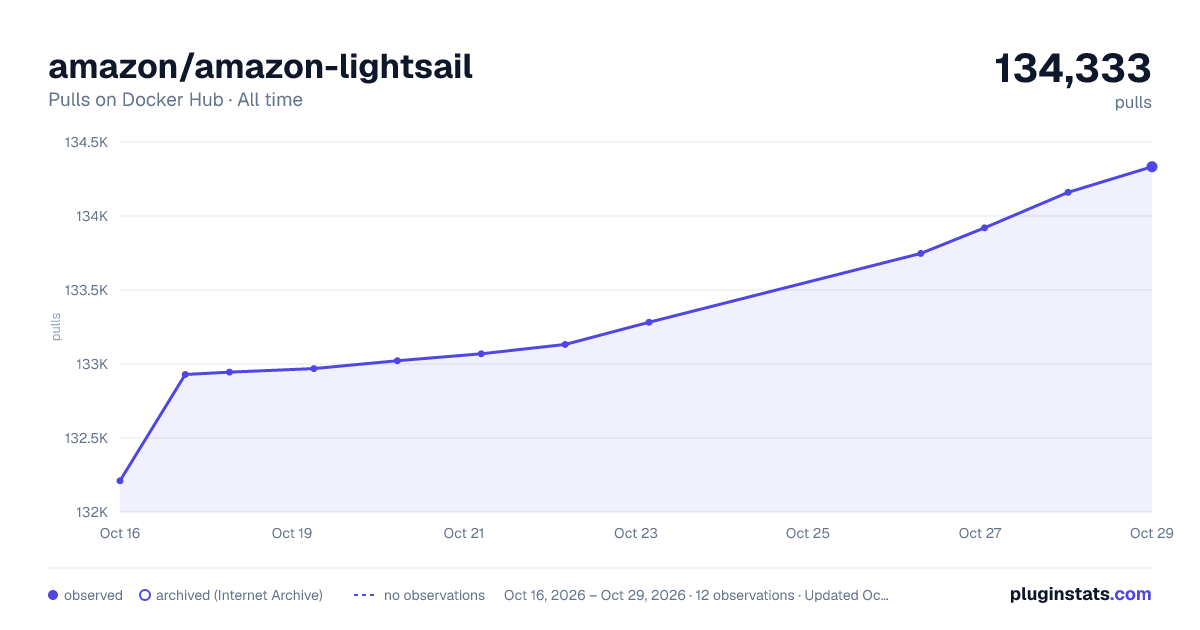Select the data point above Oct 27

(985, 228)
